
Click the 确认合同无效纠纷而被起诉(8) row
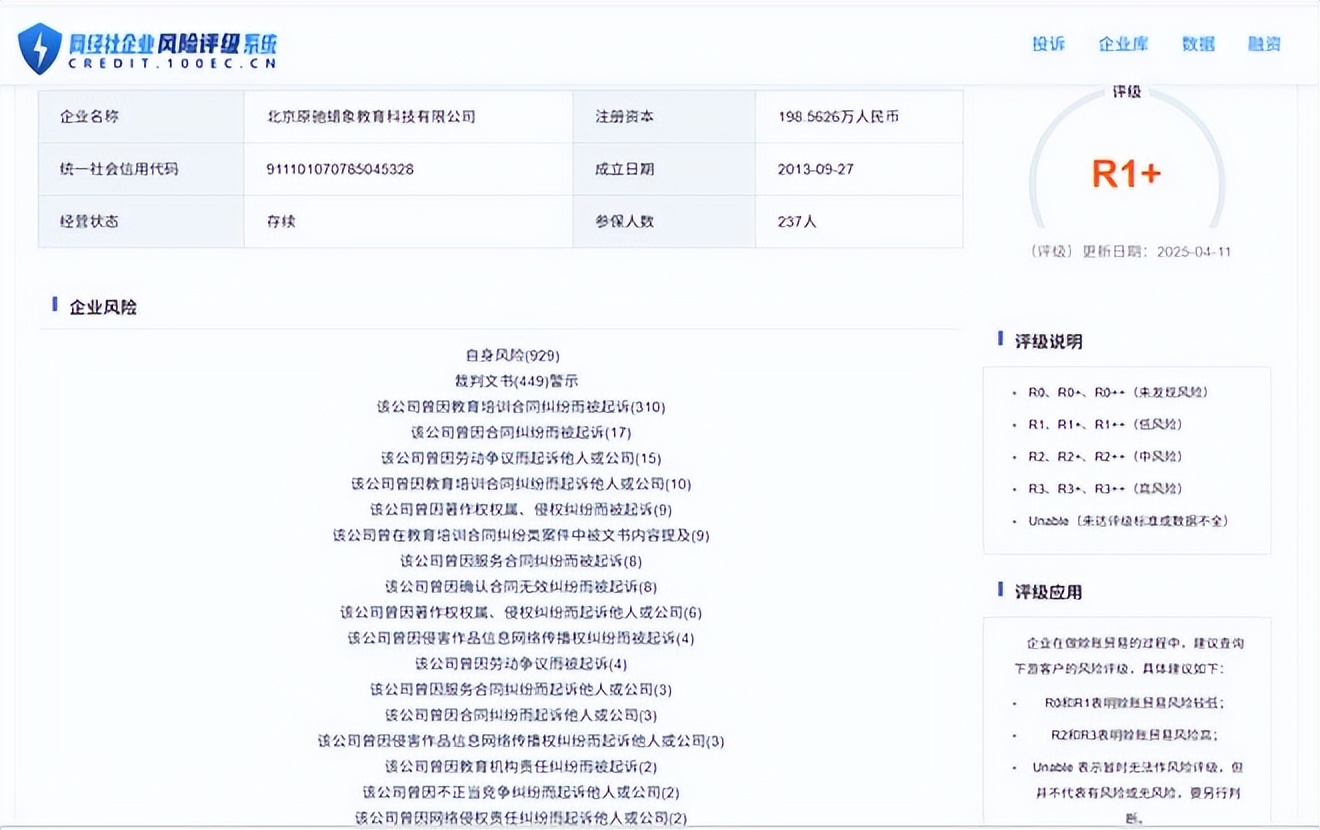click(x=521, y=587)
